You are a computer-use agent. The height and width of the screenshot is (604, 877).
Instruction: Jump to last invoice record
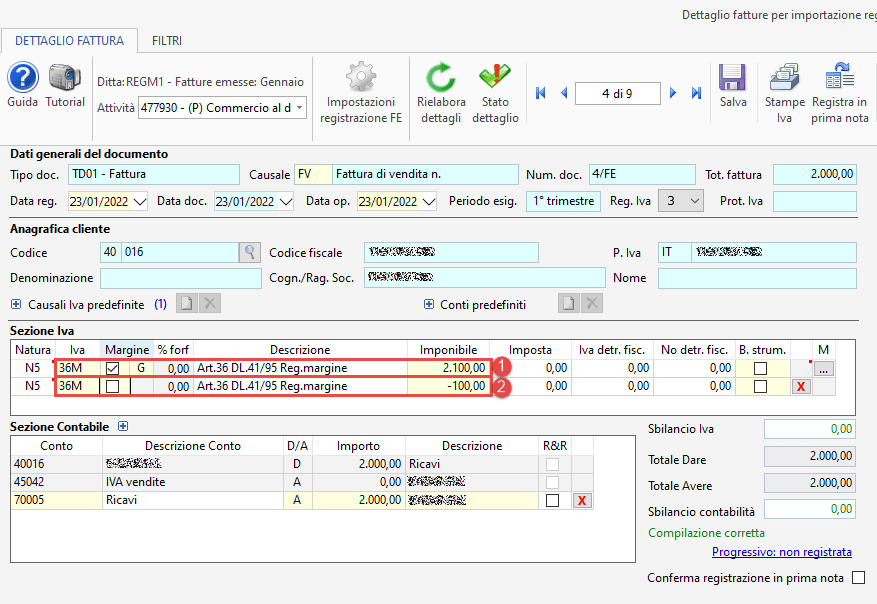[x=696, y=93]
